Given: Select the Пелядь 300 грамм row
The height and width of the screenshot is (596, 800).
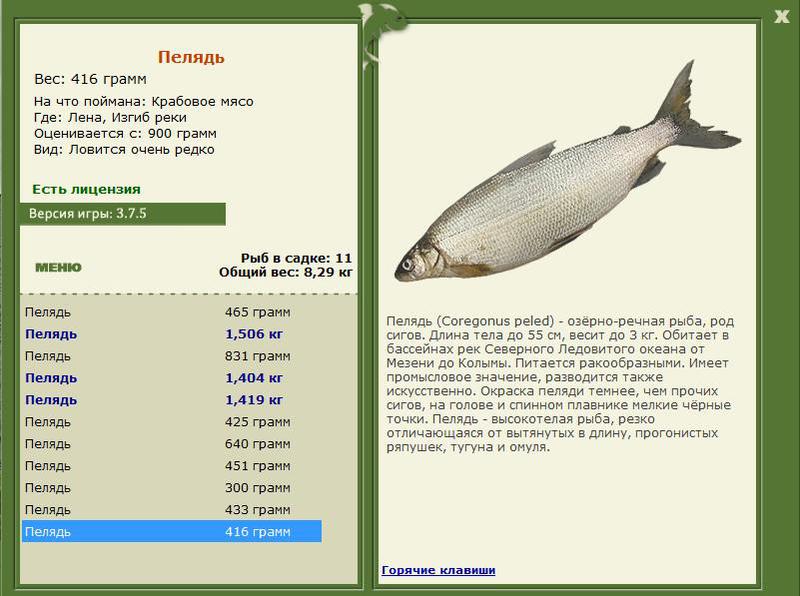Looking at the screenshot, I should pyautogui.click(x=171, y=487).
